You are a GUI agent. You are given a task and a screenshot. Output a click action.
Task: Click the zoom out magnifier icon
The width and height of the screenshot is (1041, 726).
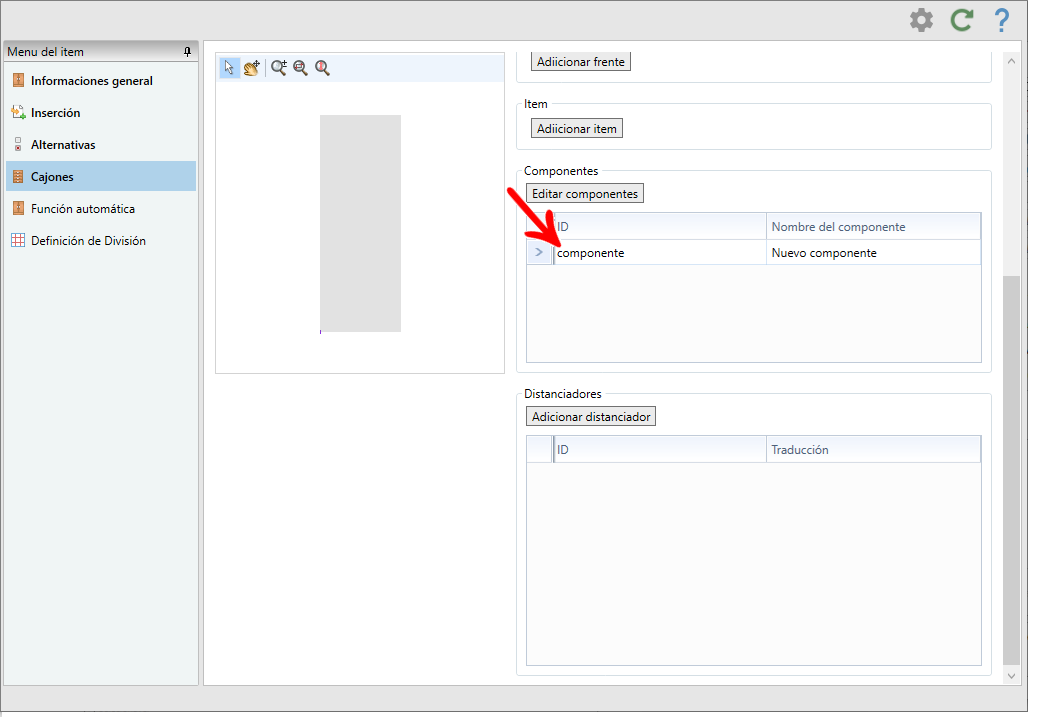coord(301,68)
